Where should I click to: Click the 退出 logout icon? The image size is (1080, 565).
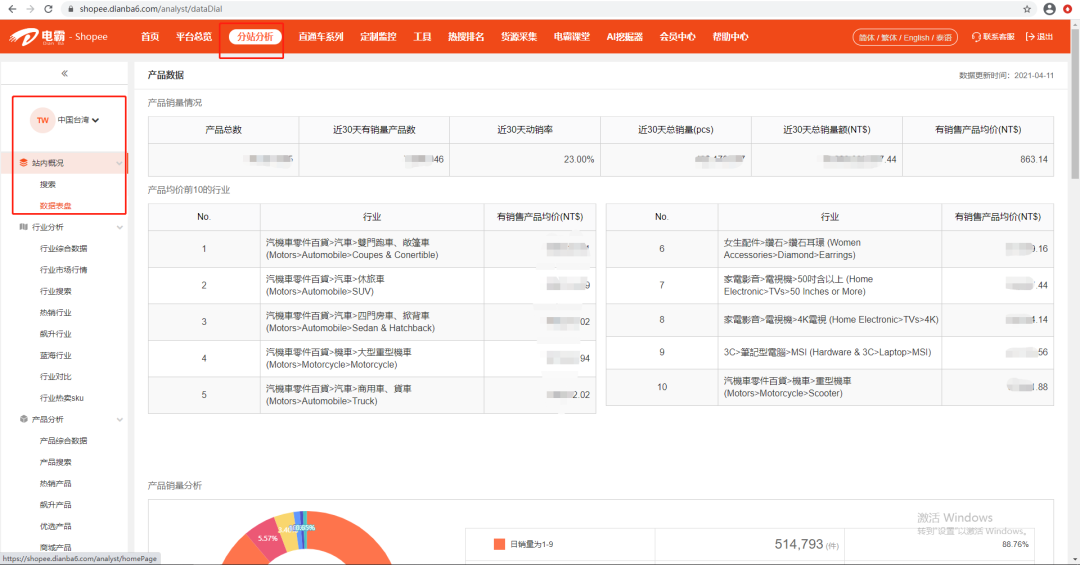pyautogui.click(x=1030, y=37)
